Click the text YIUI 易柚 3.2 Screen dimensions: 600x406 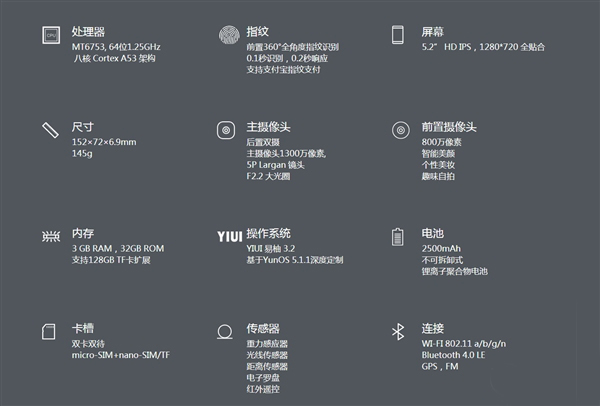pyautogui.click(x=271, y=248)
